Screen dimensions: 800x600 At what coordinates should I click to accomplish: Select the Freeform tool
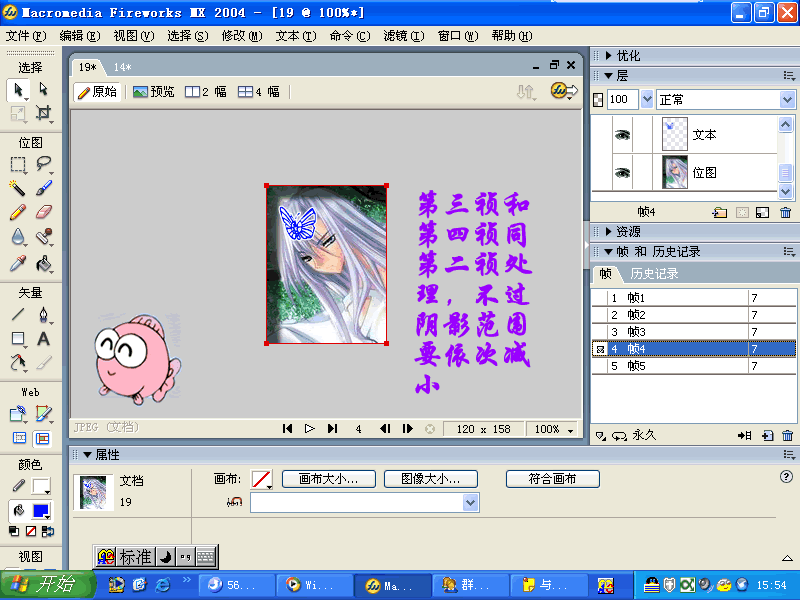[18, 363]
